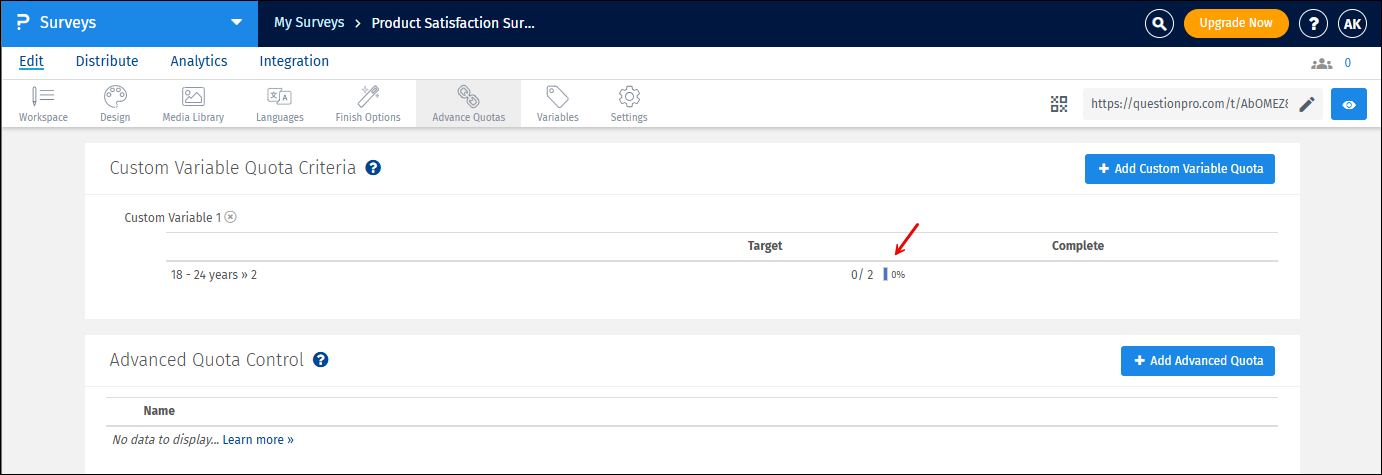1382x475 pixels.
Task: Preview survey with the eye button
Action: (1349, 104)
